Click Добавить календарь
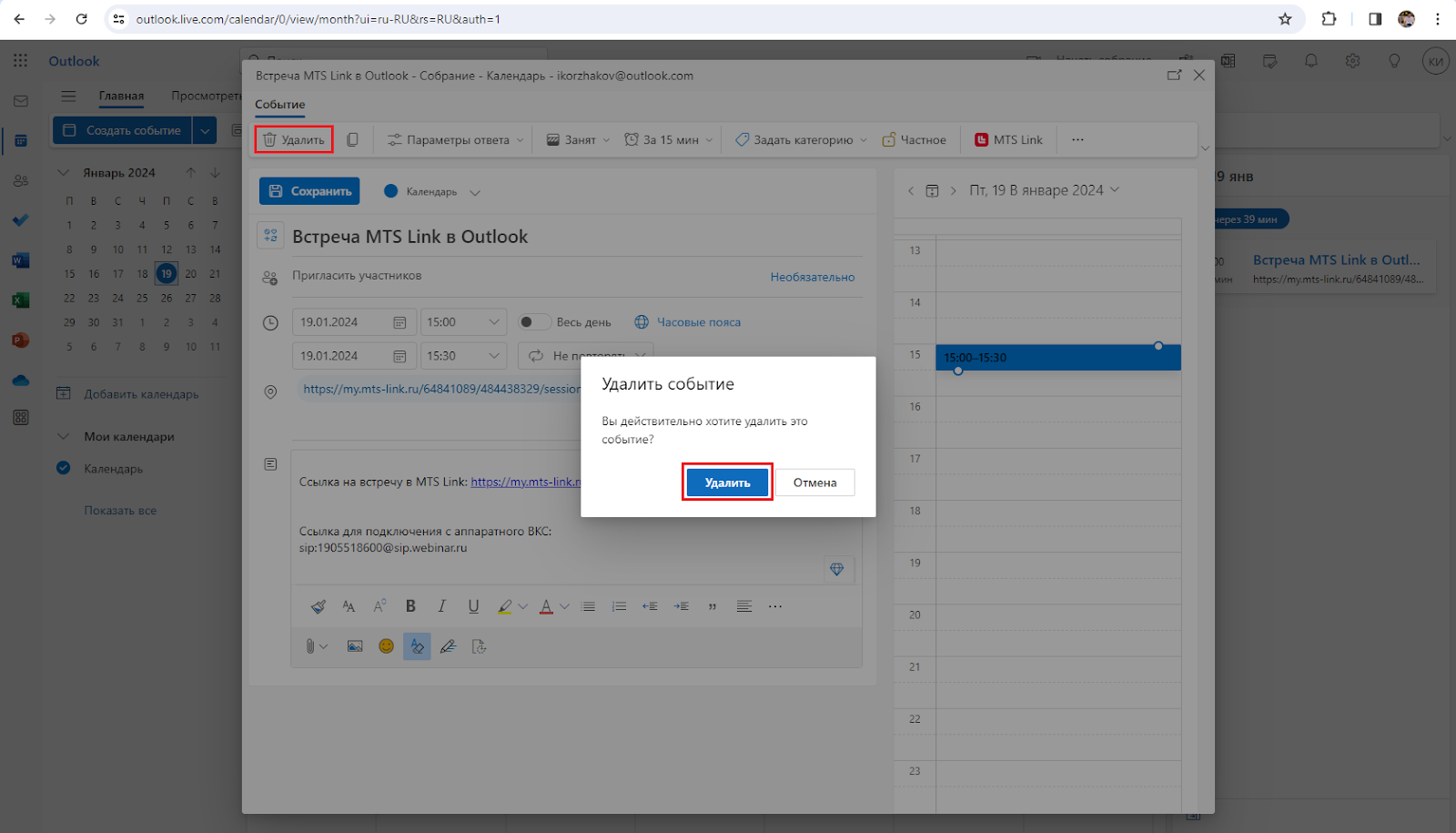Screen dimensions: 1456x833 (127, 394)
